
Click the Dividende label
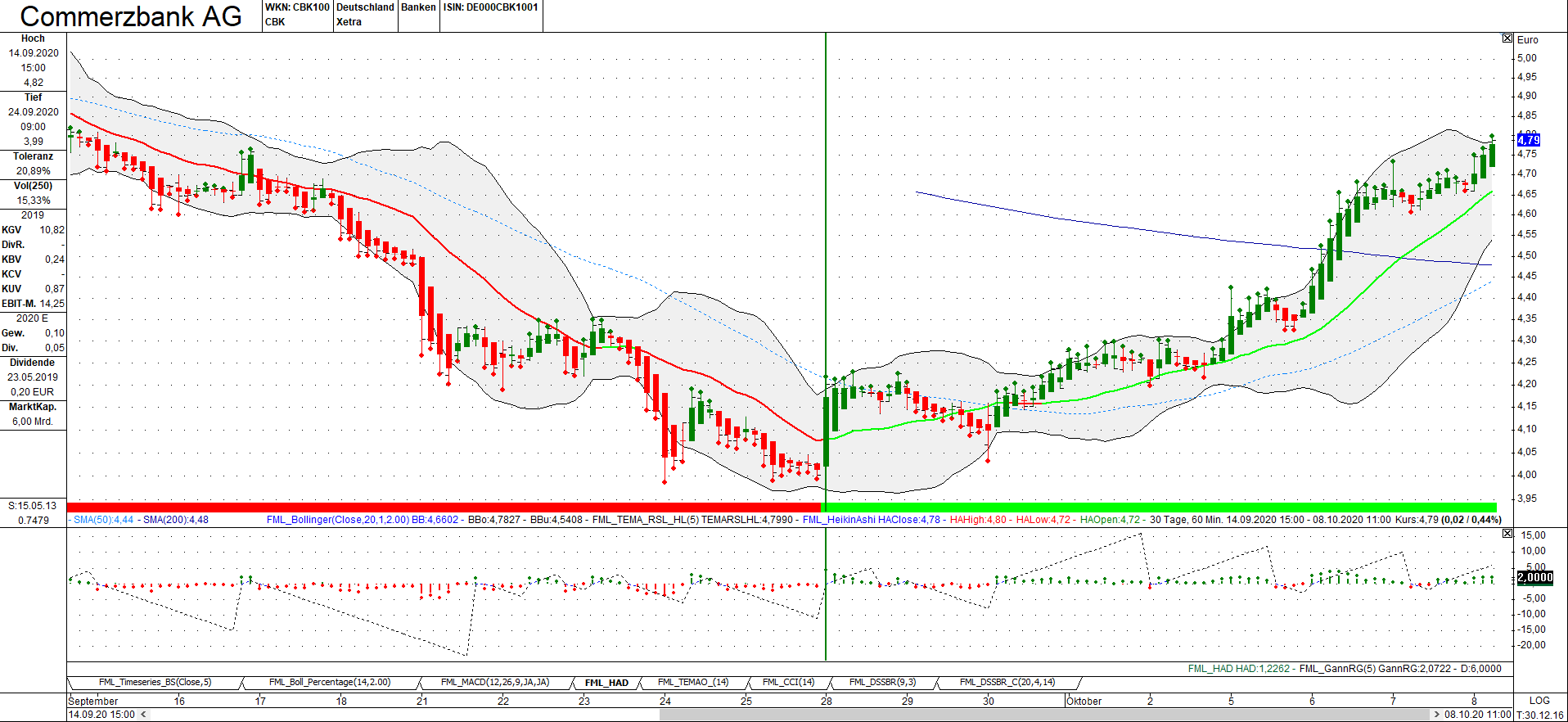coord(33,363)
